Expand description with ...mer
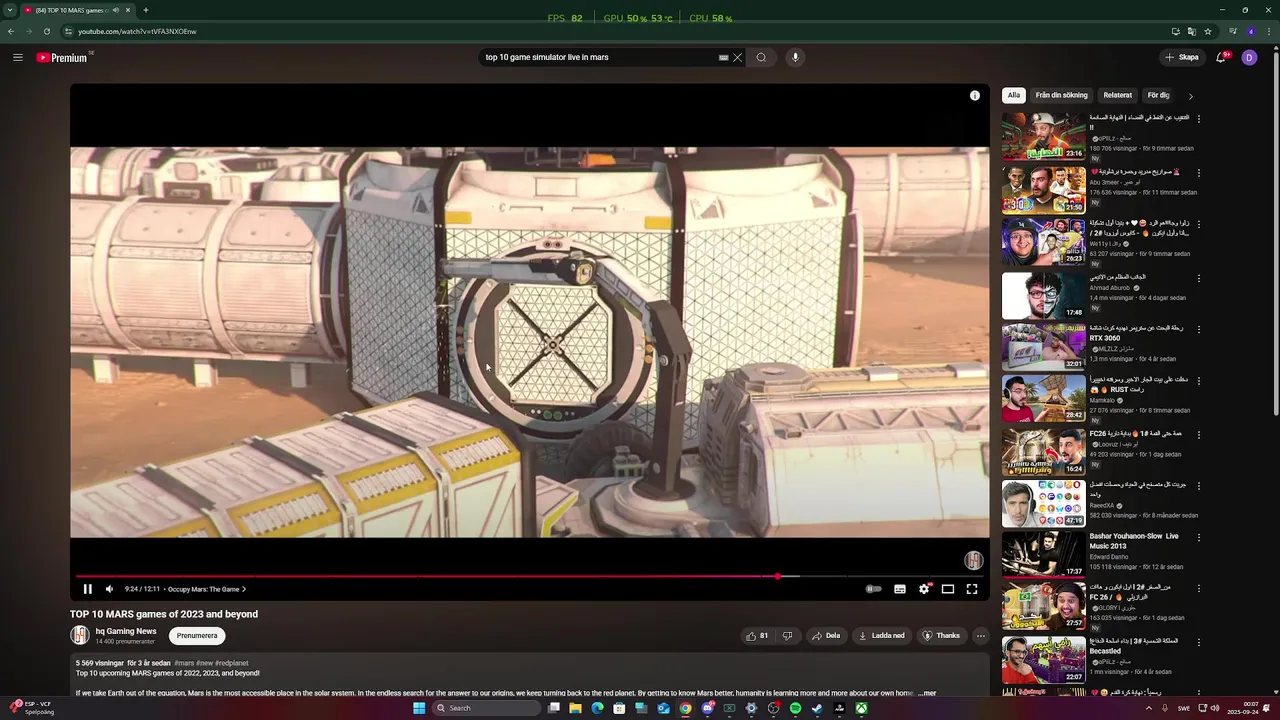 tap(927, 693)
